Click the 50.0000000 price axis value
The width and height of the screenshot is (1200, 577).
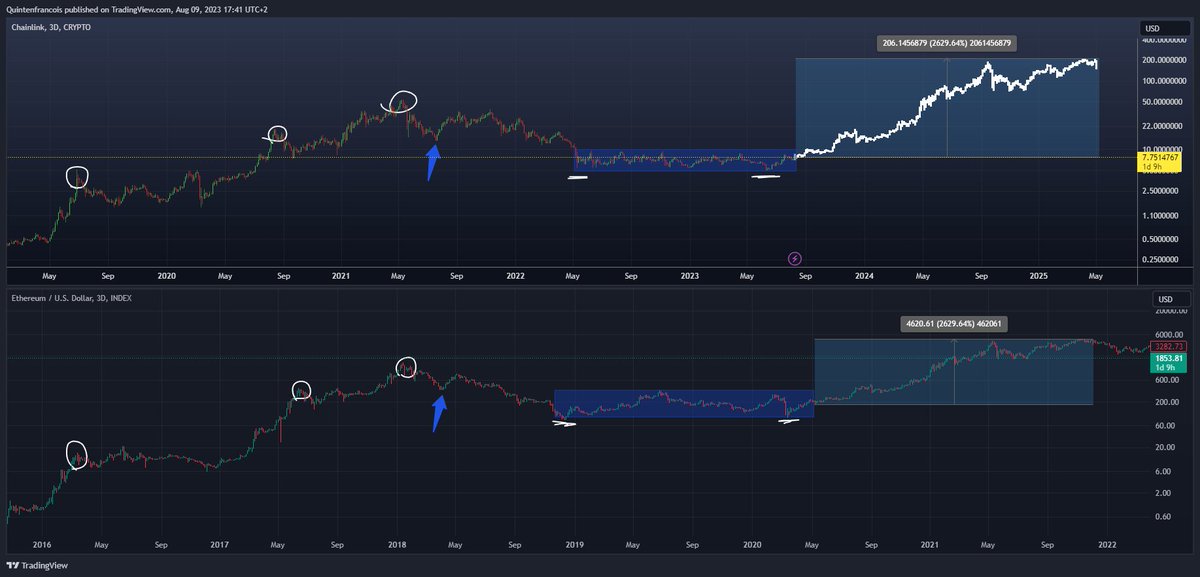point(1164,101)
